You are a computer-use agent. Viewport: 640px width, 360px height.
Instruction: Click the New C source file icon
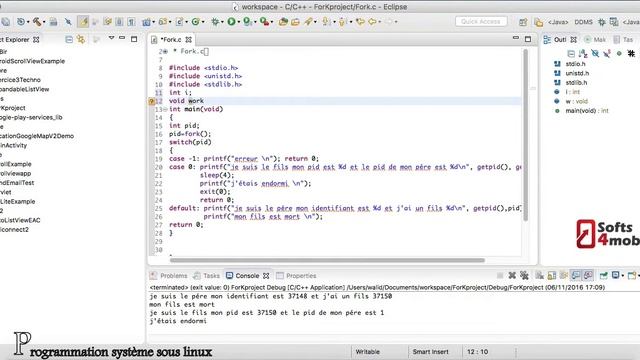pyautogui.click(x=179, y=22)
